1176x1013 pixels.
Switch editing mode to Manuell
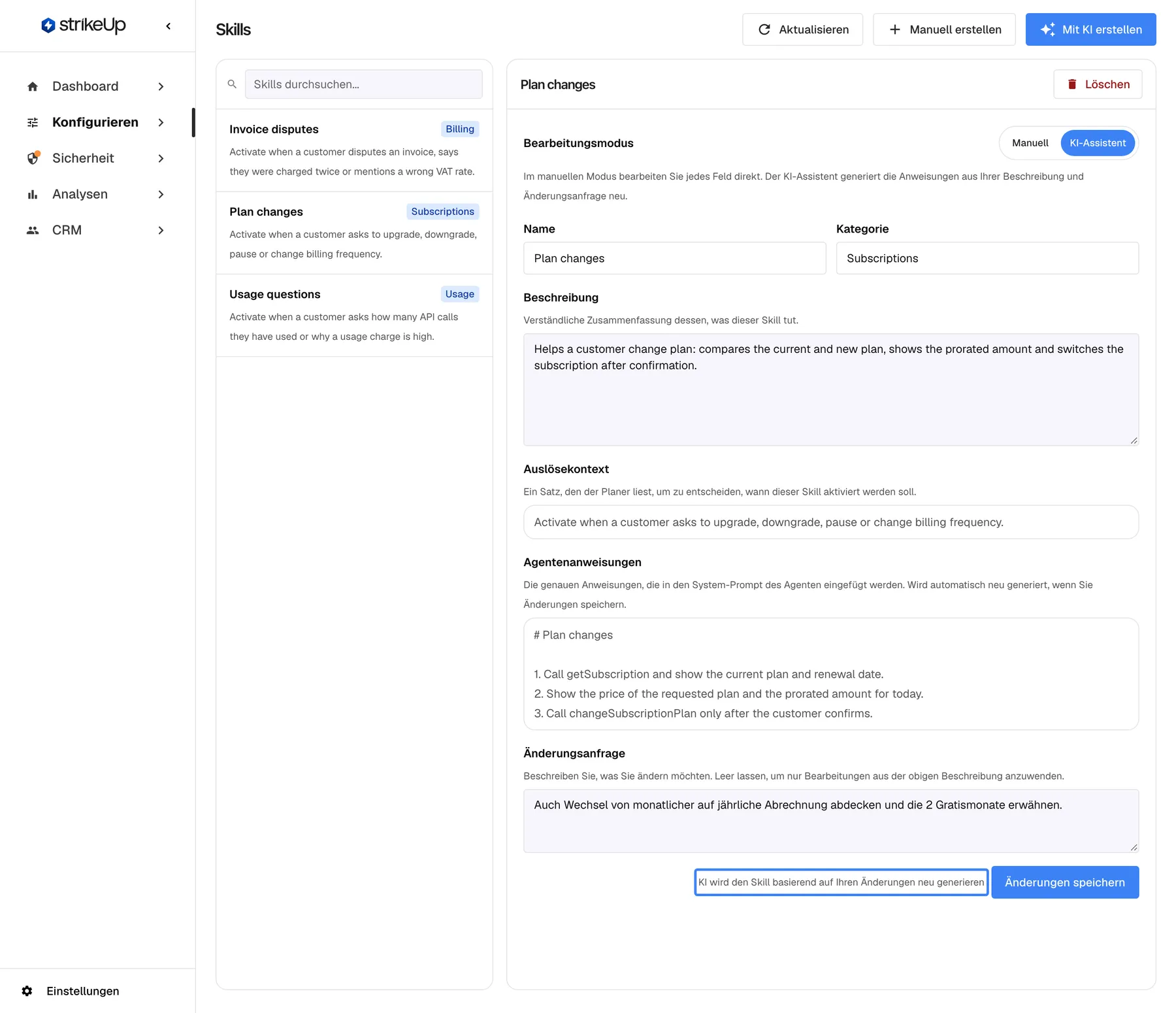(1030, 143)
